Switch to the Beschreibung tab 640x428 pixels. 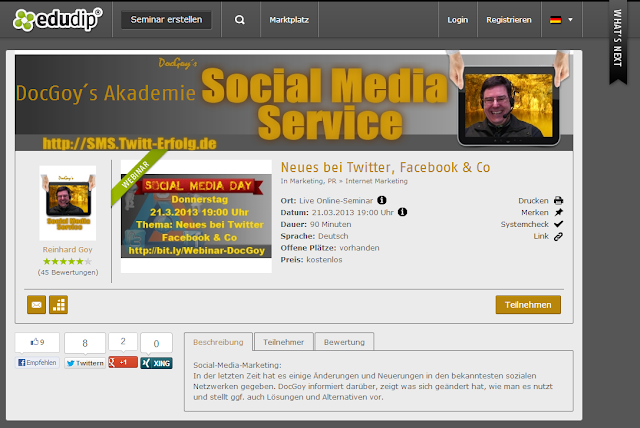coord(218,342)
